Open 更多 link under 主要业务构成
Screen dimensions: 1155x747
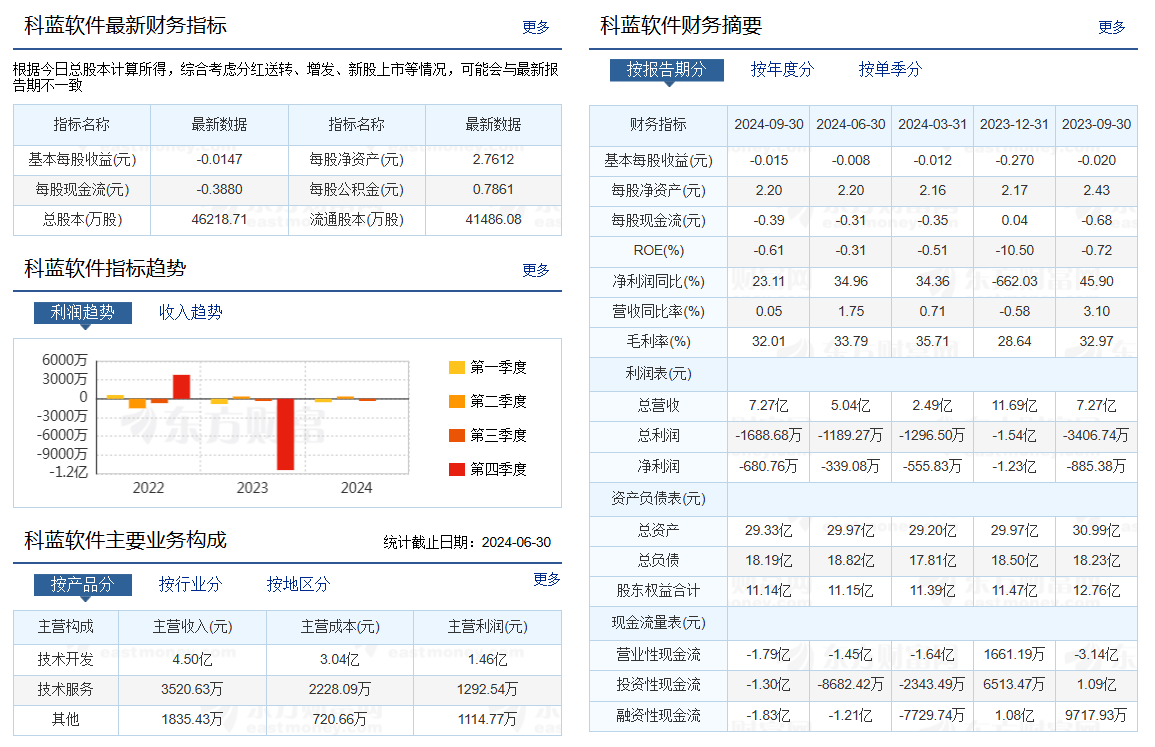pos(547,580)
